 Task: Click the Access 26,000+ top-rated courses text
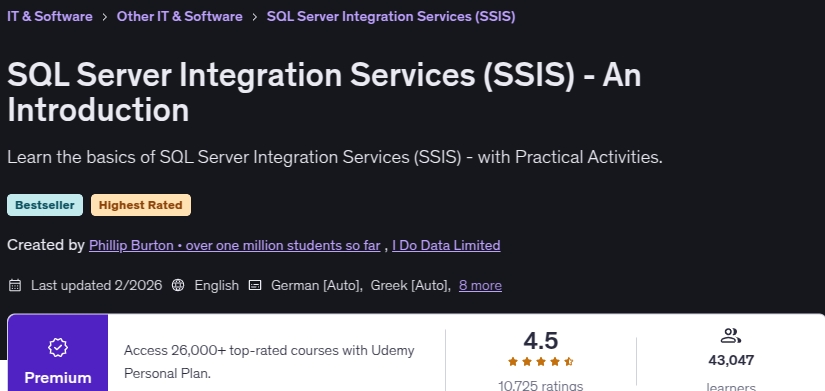click(x=269, y=362)
